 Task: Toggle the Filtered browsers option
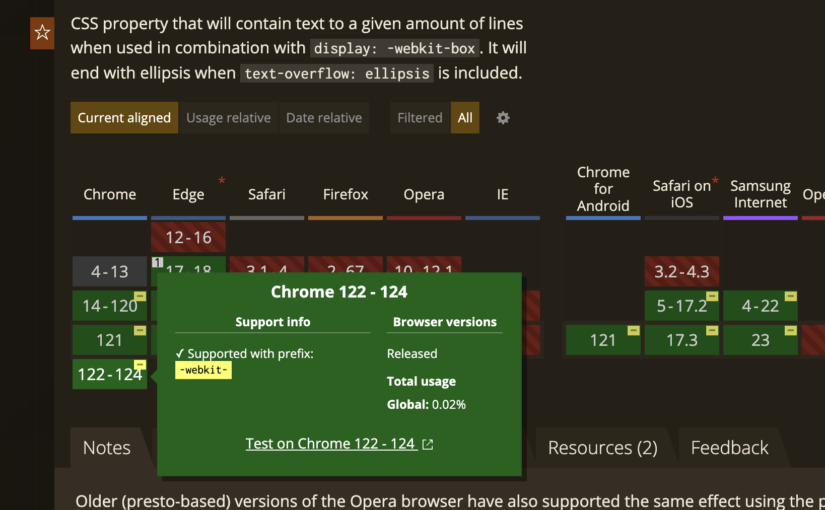pyautogui.click(x=419, y=118)
